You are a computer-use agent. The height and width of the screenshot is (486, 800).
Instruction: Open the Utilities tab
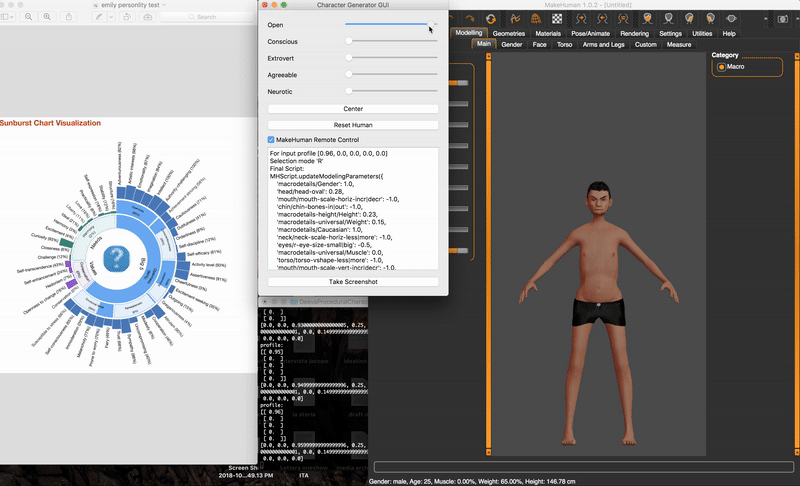702,33
